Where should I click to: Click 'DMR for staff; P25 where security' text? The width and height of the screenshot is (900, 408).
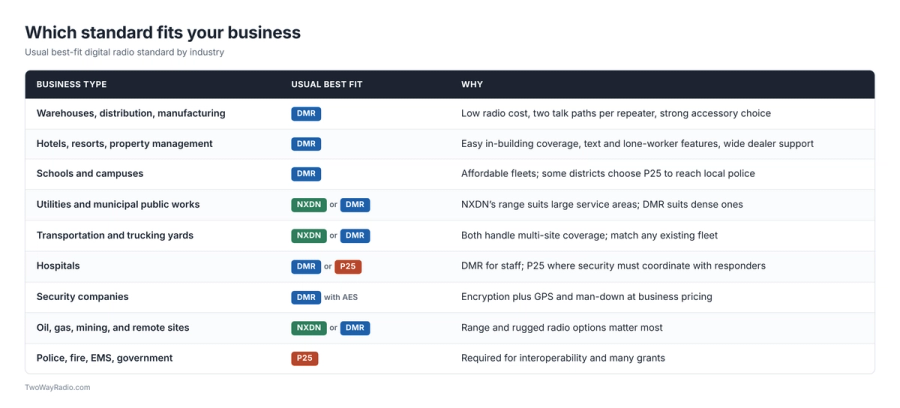613,266
